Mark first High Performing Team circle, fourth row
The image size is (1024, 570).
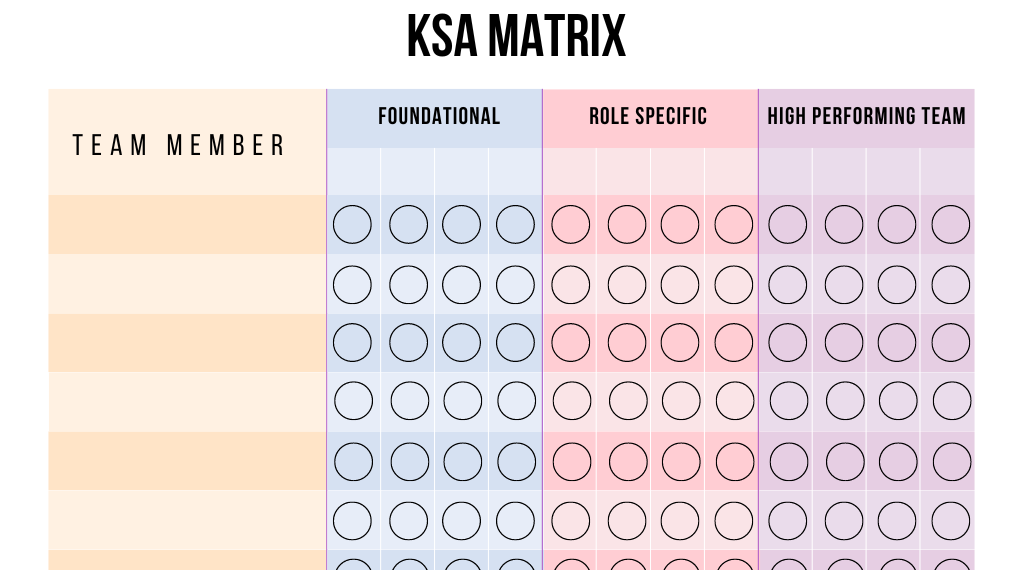point(787,401)
